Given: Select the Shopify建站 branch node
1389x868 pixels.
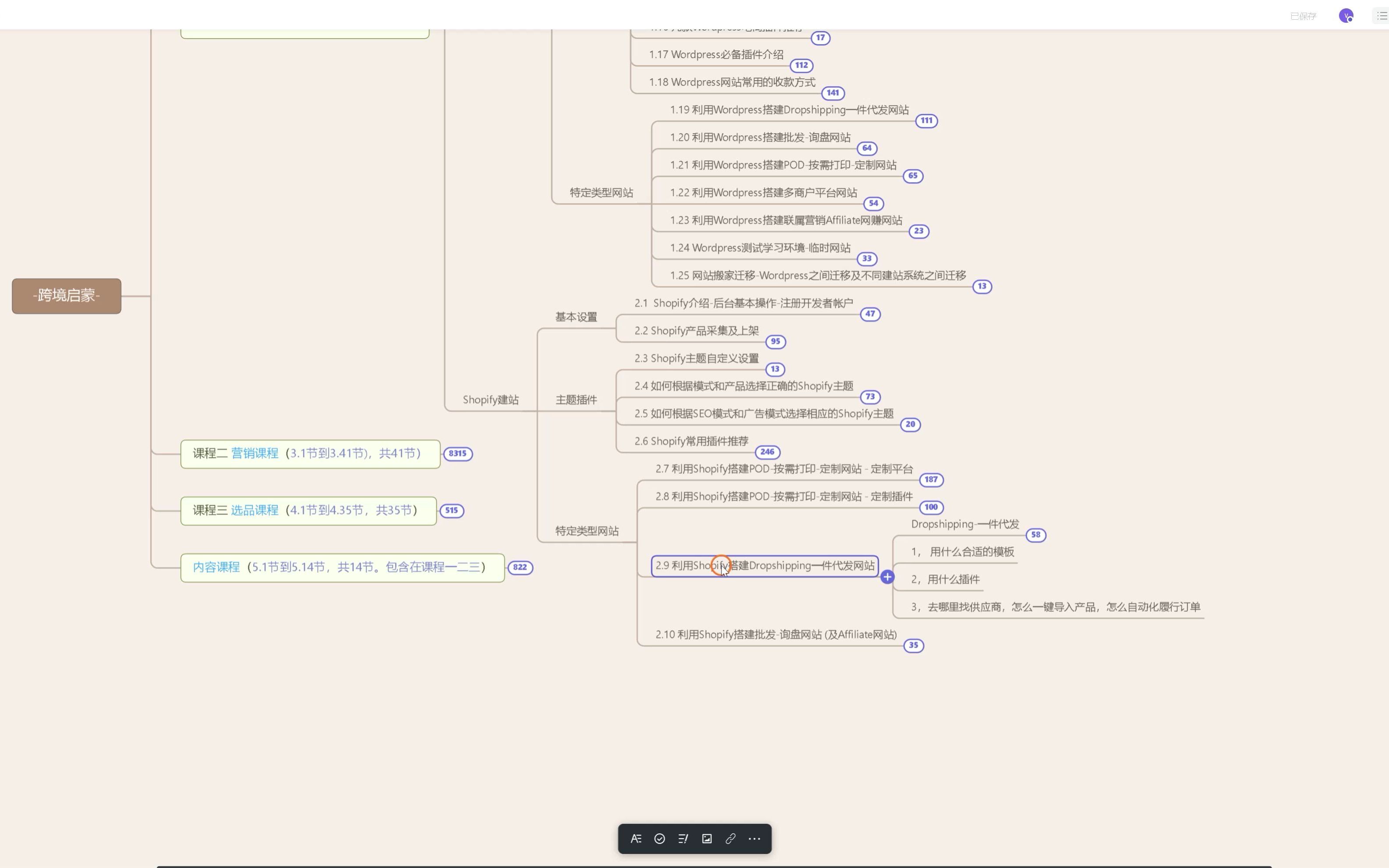Looking at the screenshot, I should pos(490,399).
